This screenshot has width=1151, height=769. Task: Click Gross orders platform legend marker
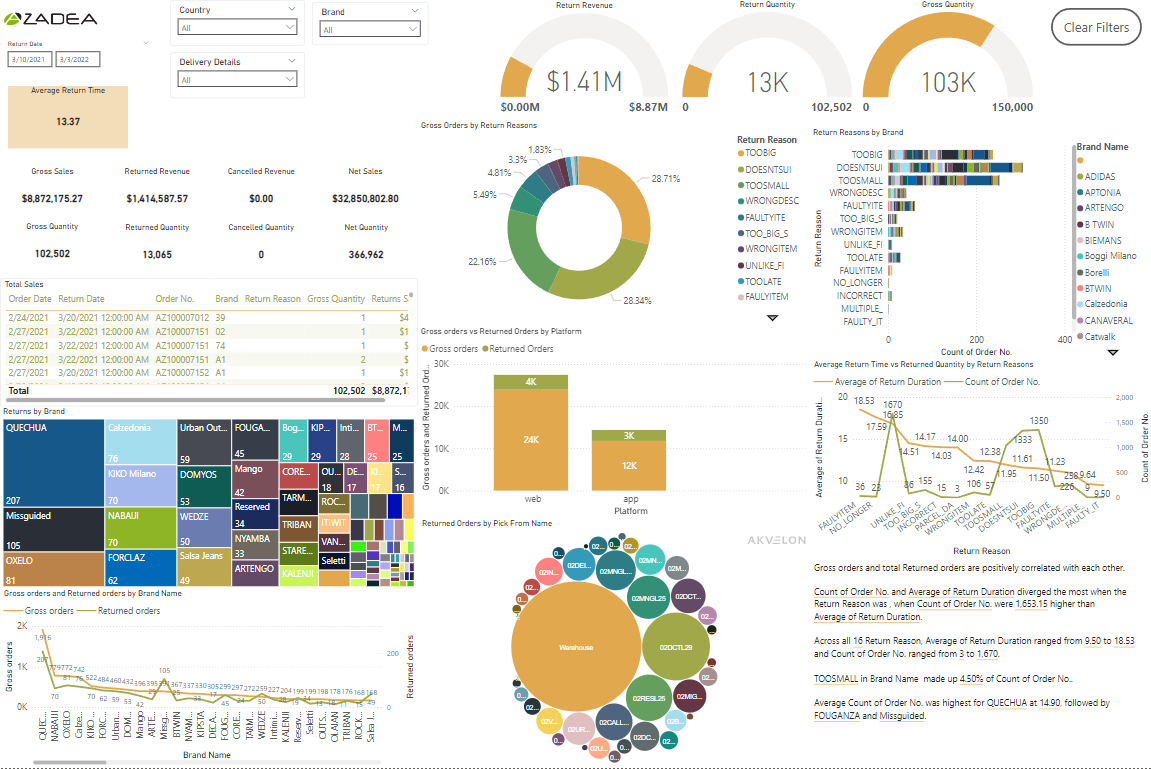(425, 349)
